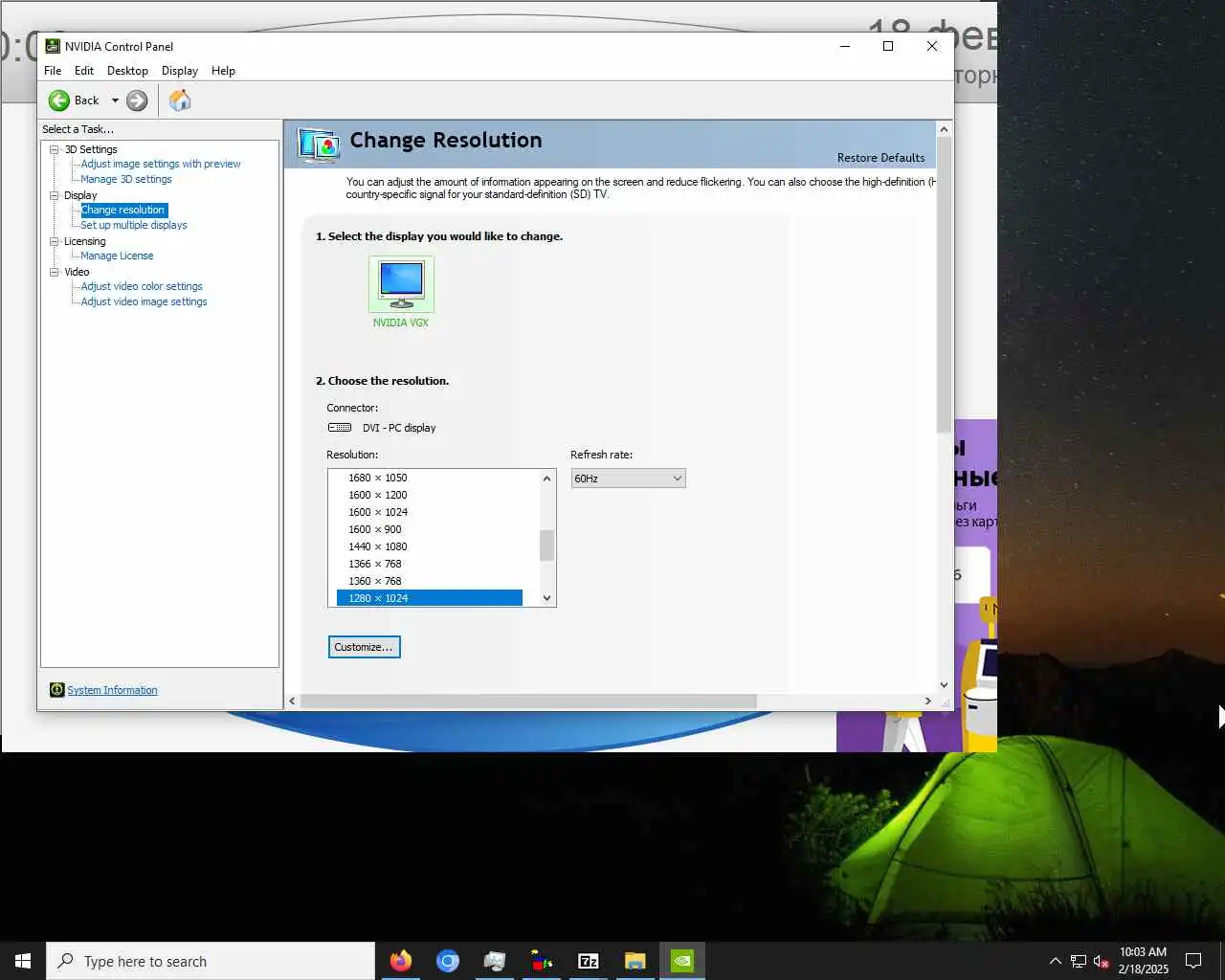Select resolution 1280 × 1024
Viewport: 1225px width, 980px height.
pos(430,598)
